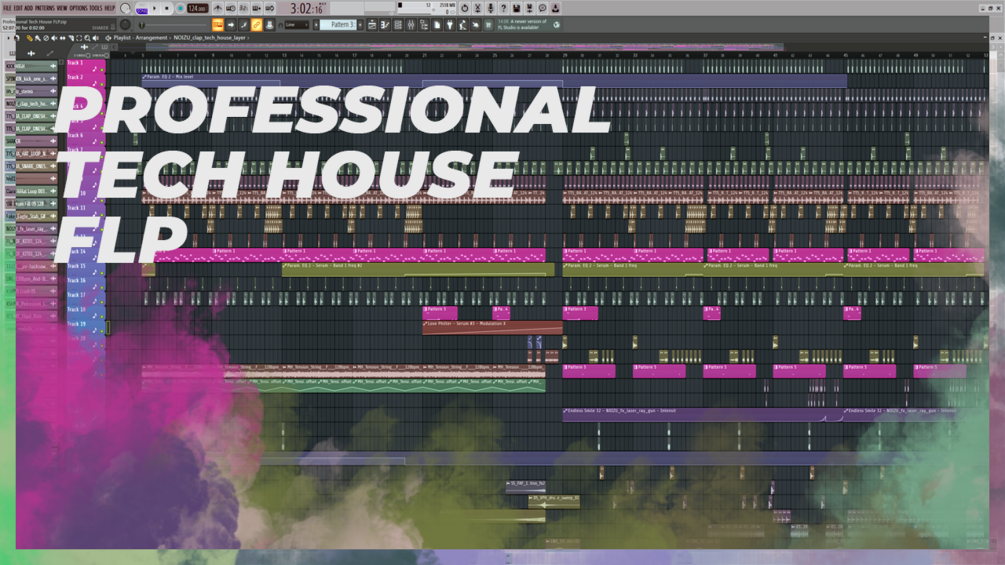This screenshot has height=565, width=1005.
Task: Toggle the countdown before recording
Action: (x=244, y=8)
